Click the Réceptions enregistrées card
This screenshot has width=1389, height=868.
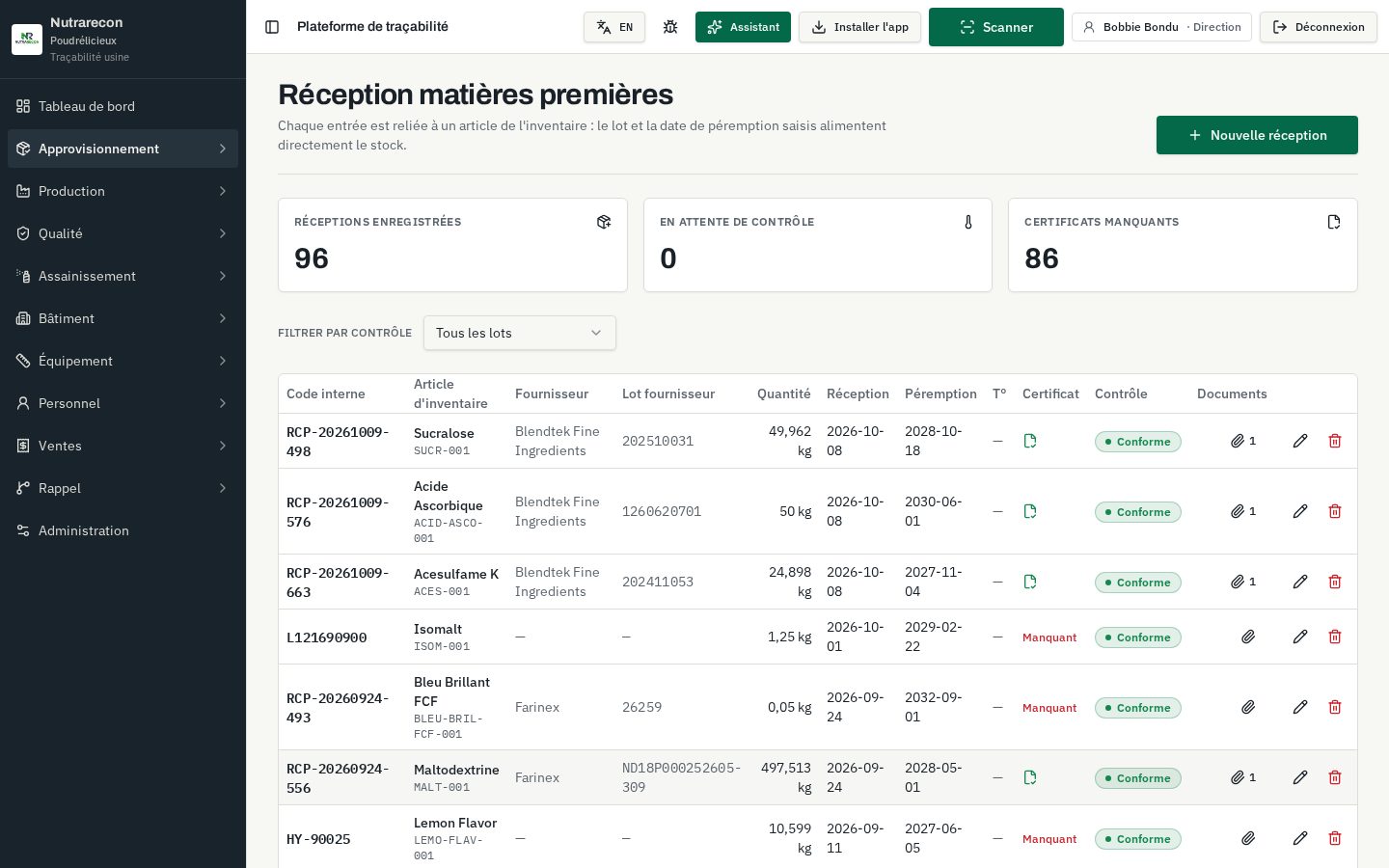(452, 245)
